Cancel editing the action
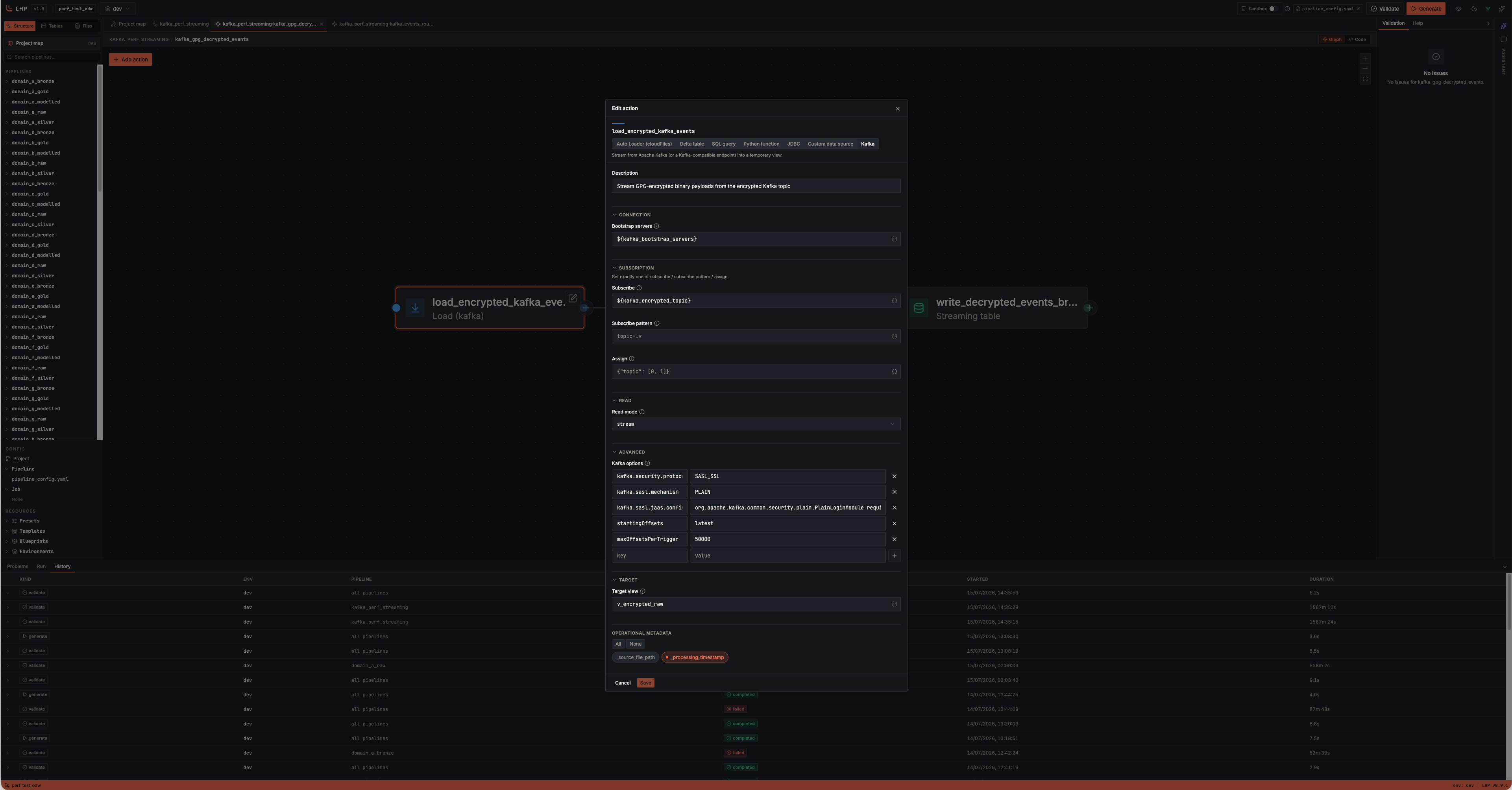The image size is (1512, 790). pos(622,683)
